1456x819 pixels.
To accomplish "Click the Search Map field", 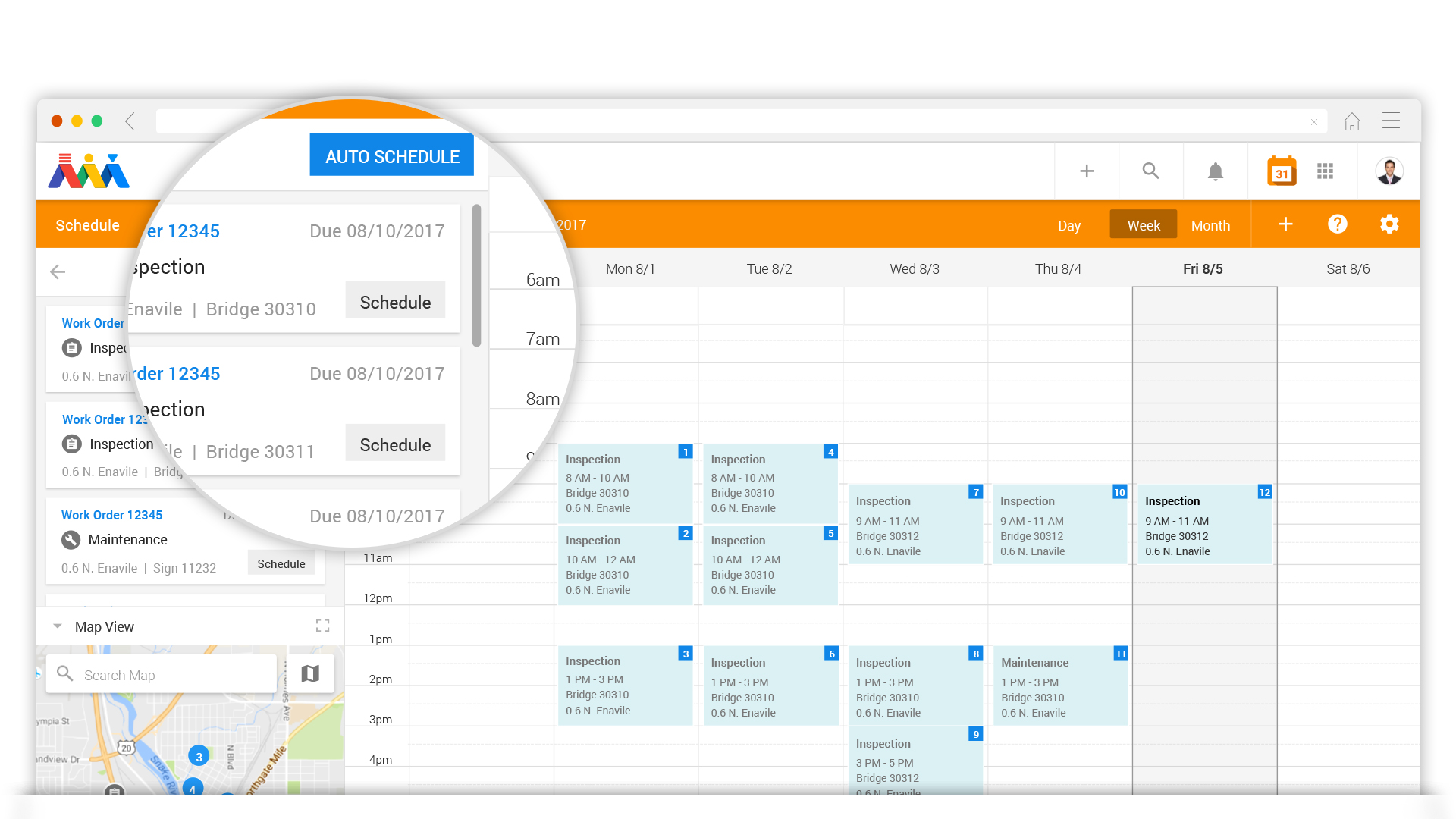I will coord(161,674).
